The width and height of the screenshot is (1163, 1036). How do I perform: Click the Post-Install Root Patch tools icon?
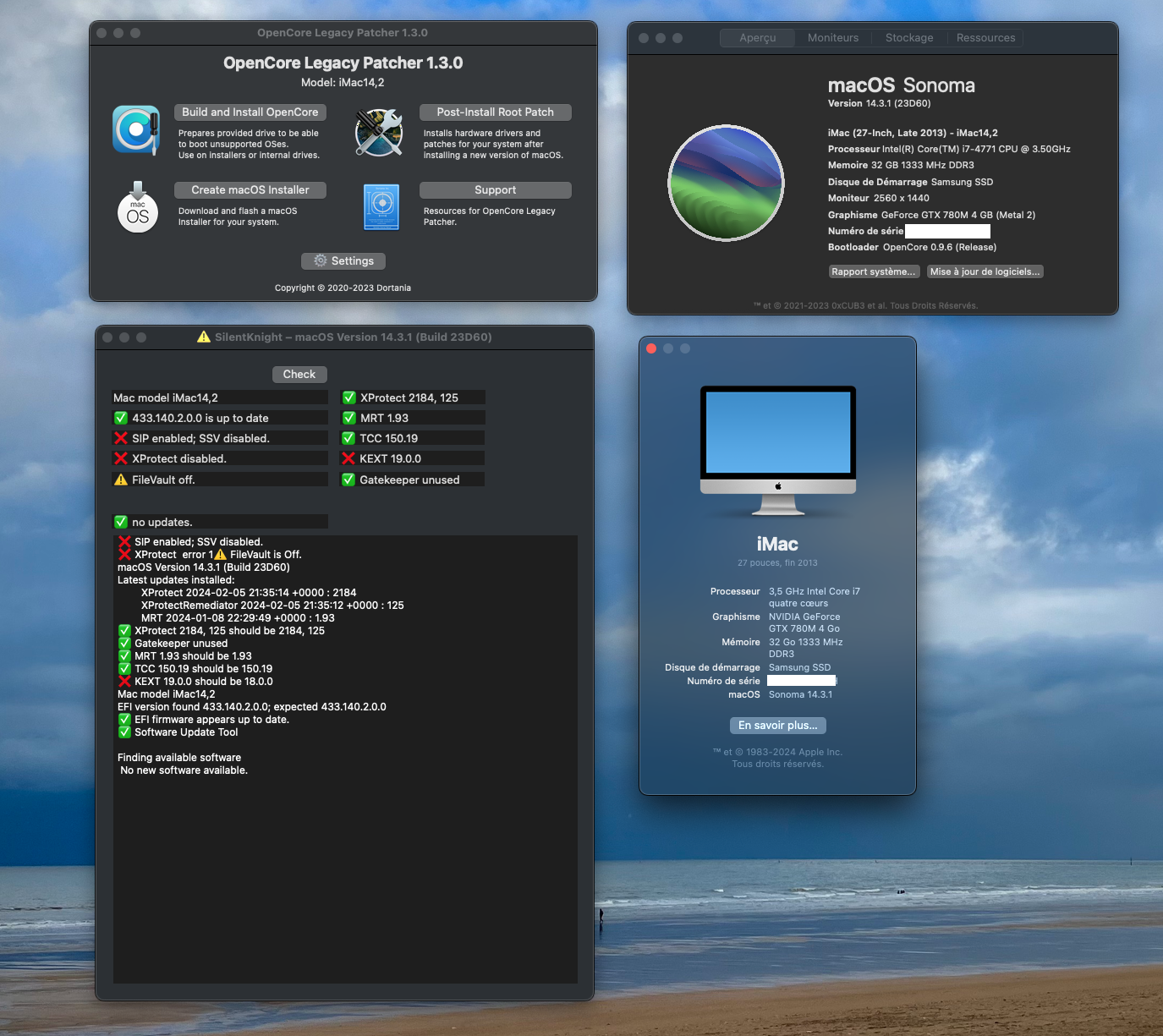click(379, 132)
